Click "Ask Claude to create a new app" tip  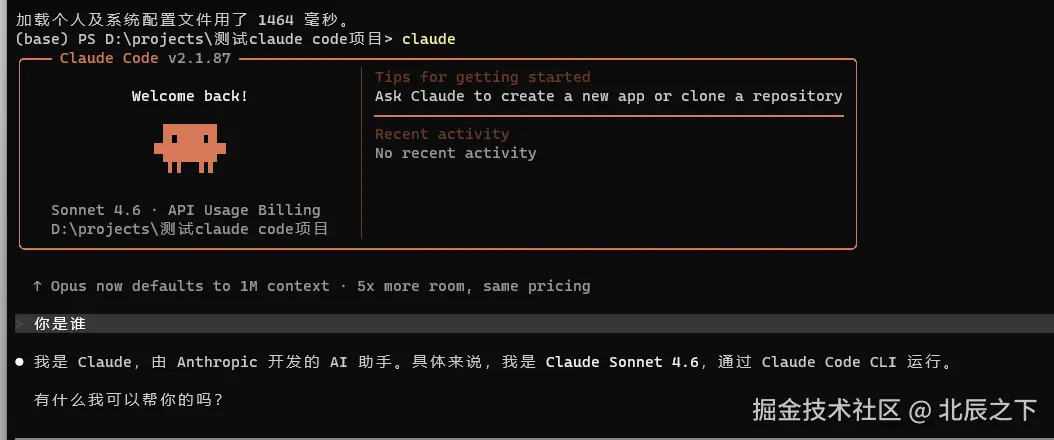pos(510,96)
